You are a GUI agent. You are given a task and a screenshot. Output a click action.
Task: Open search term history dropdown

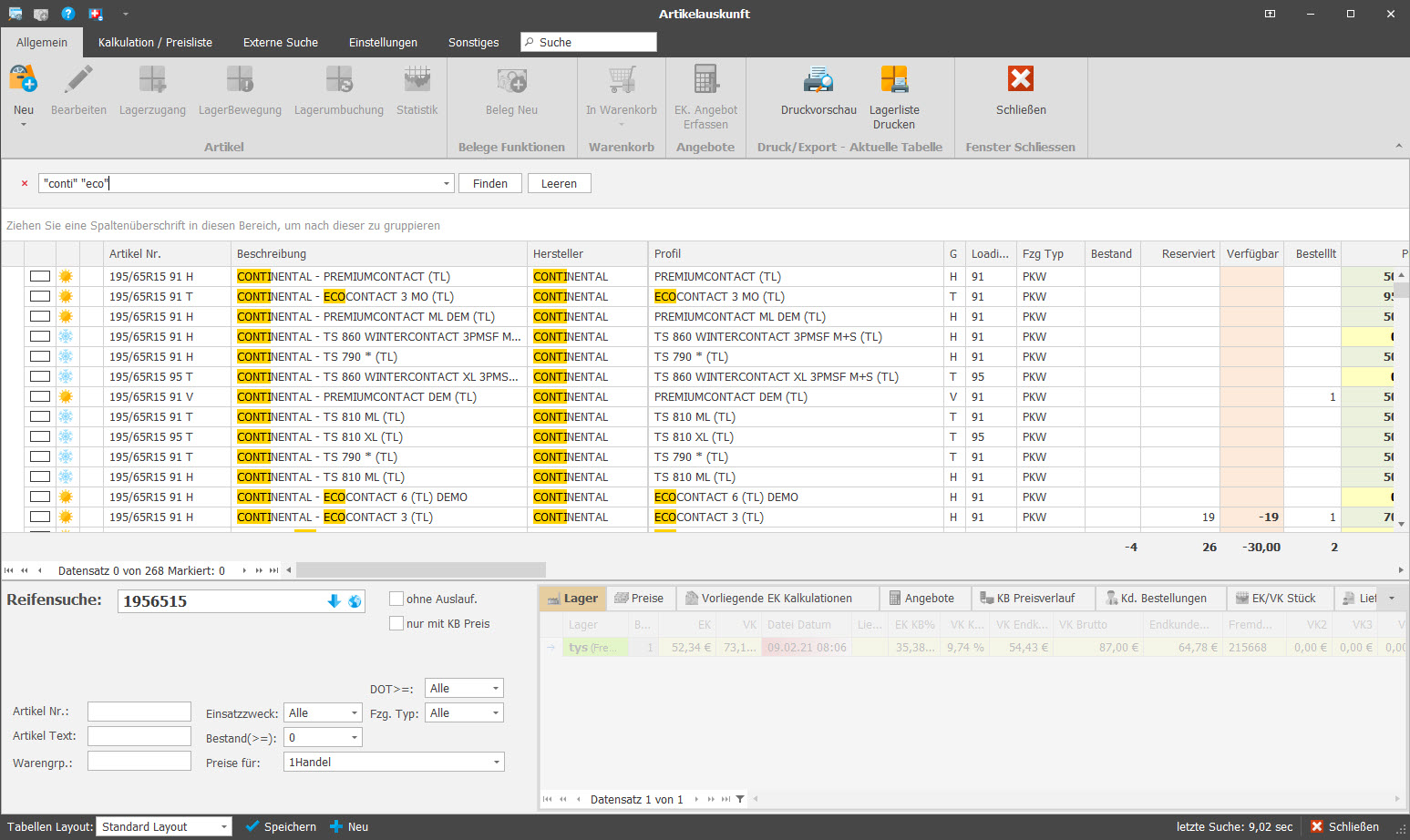click(x=447, y=183)
